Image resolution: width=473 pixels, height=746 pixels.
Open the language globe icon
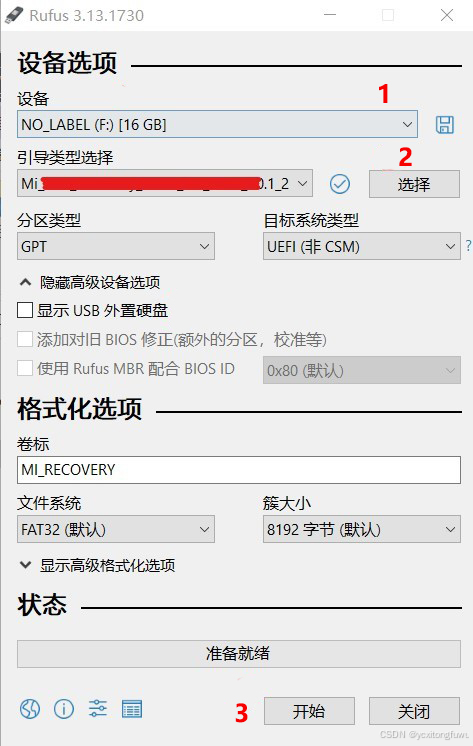pyautogui.click(x=30, y=709)
